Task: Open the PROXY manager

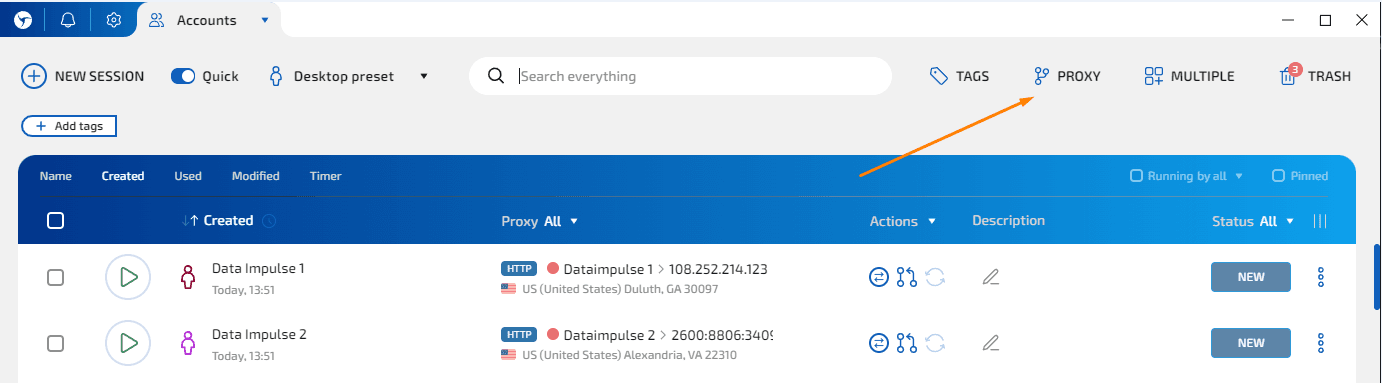Action: coord(1067,76)
